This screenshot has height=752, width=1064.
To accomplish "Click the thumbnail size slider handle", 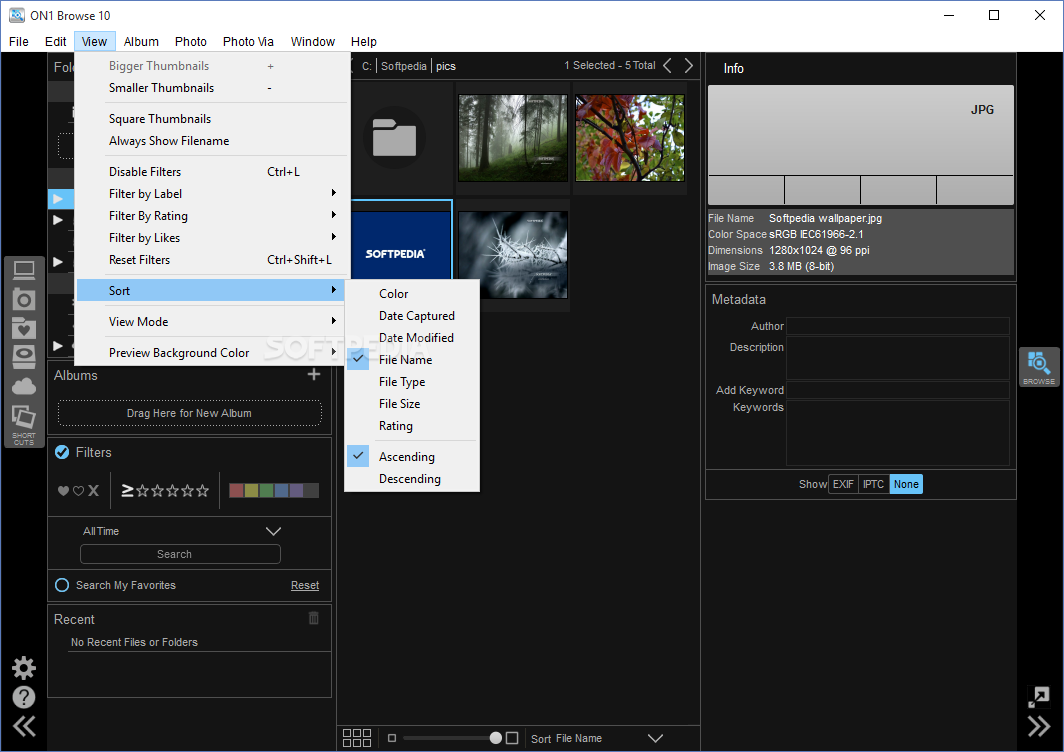I will pos(495,738).
